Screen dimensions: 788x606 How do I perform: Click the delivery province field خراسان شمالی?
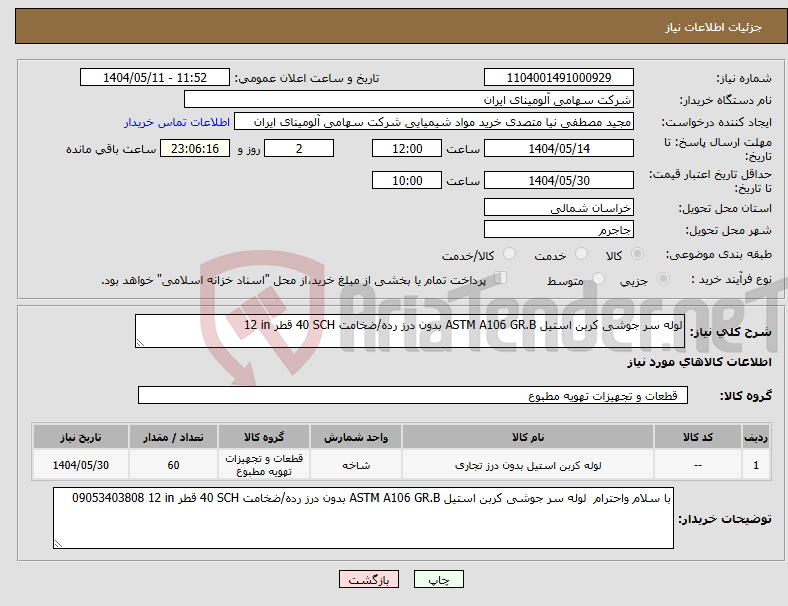558,208
